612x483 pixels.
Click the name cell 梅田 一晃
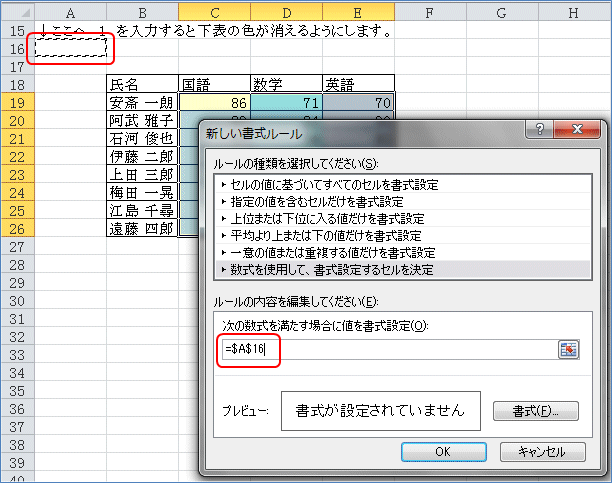coord(142,192)
